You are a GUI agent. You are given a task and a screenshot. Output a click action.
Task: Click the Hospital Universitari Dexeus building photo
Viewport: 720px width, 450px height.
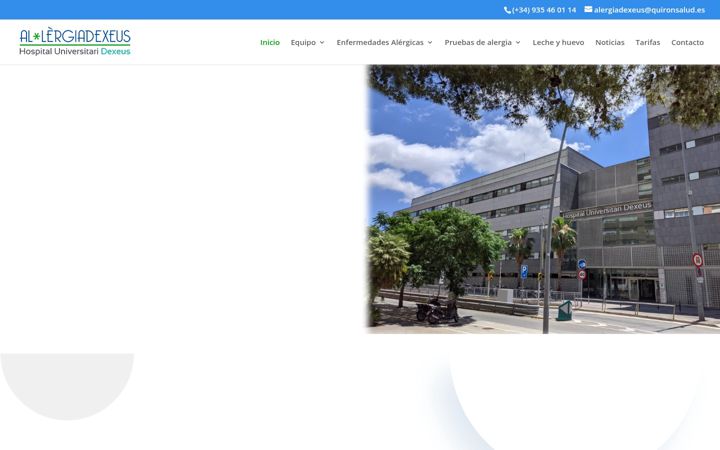point(543,199)
